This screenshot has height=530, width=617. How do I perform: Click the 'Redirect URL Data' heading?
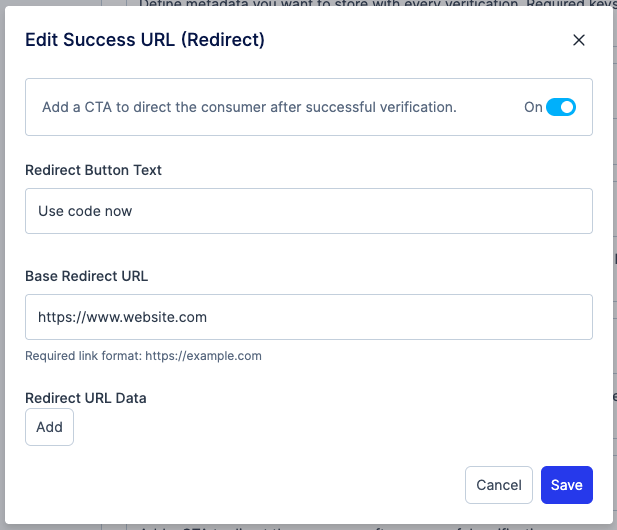(x=86, y=398)
